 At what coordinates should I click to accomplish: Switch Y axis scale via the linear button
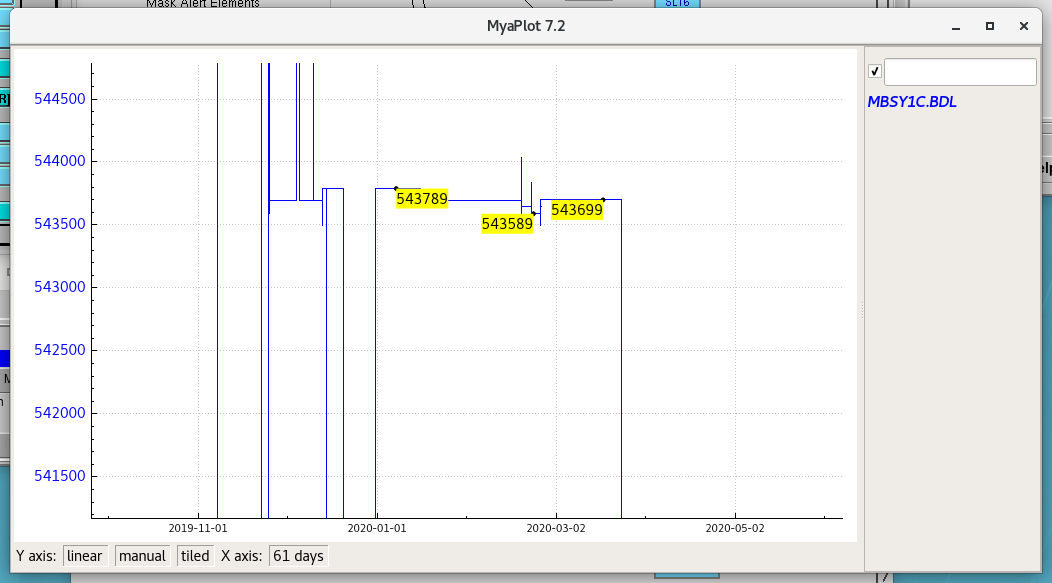(x=85, y=556)
